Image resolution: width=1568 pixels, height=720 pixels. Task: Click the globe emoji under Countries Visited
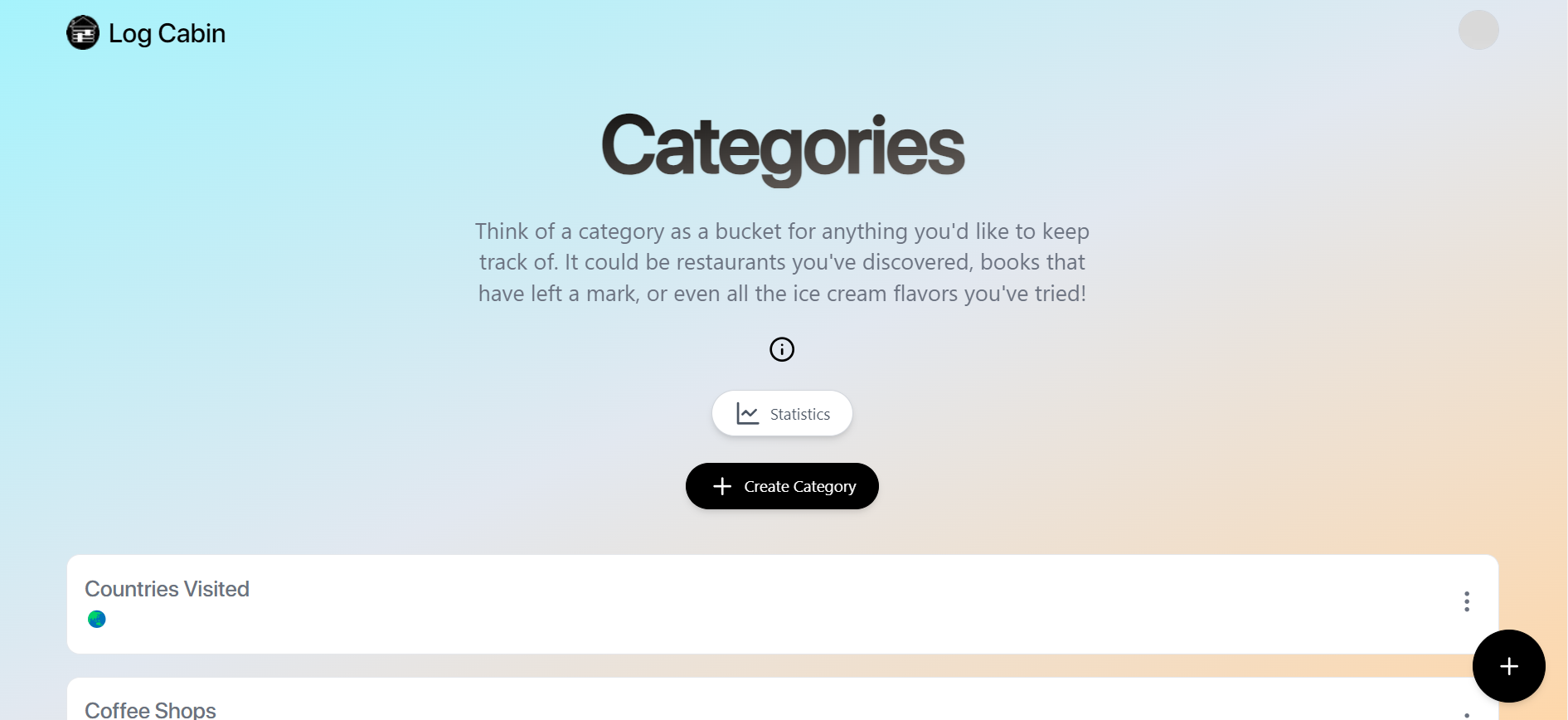coord(97,619)
